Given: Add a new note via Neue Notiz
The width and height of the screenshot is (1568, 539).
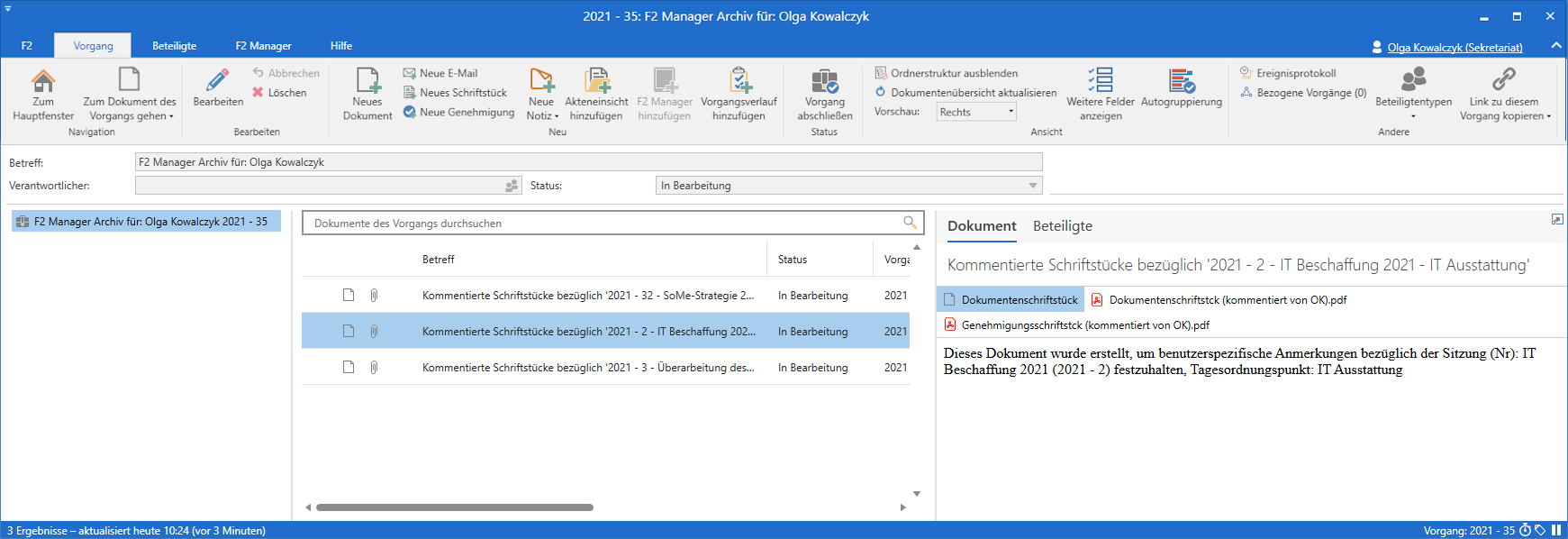Looking at the screenshot, I should click(541, 82).
